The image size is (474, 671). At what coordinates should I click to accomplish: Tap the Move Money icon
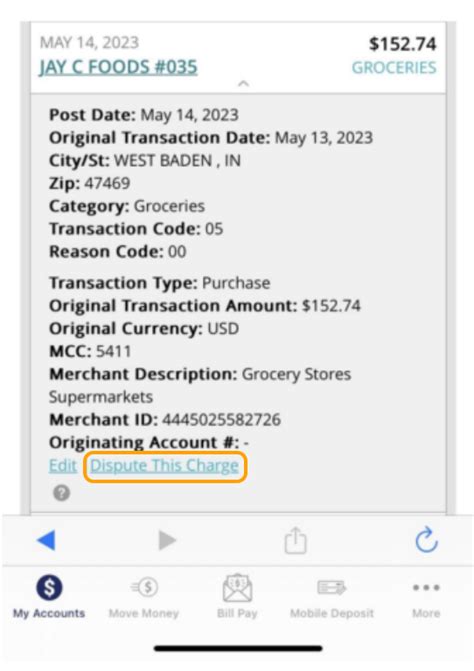[x=145, y=587]
